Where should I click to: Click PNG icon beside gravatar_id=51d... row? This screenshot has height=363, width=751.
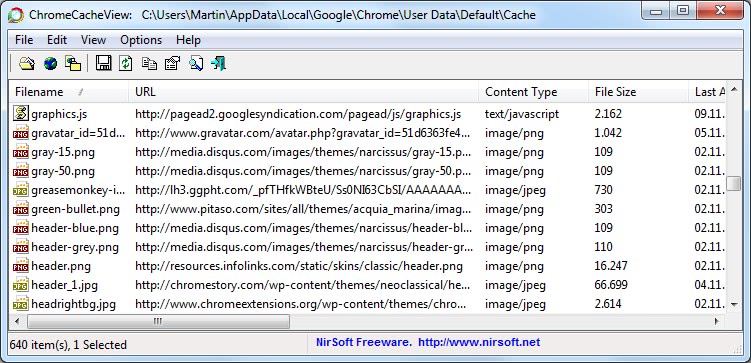[20, 133]
